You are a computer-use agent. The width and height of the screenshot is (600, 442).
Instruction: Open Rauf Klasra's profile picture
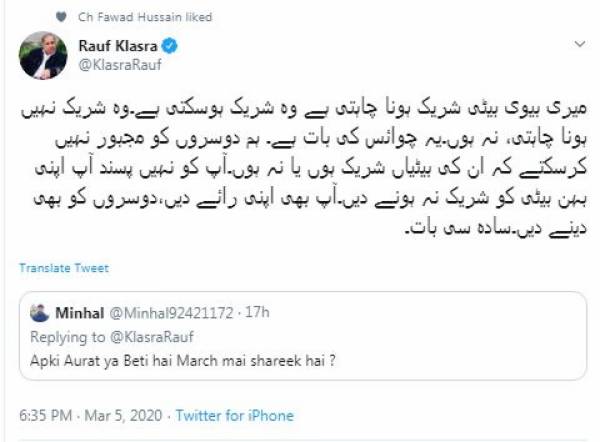pos(42,56)
